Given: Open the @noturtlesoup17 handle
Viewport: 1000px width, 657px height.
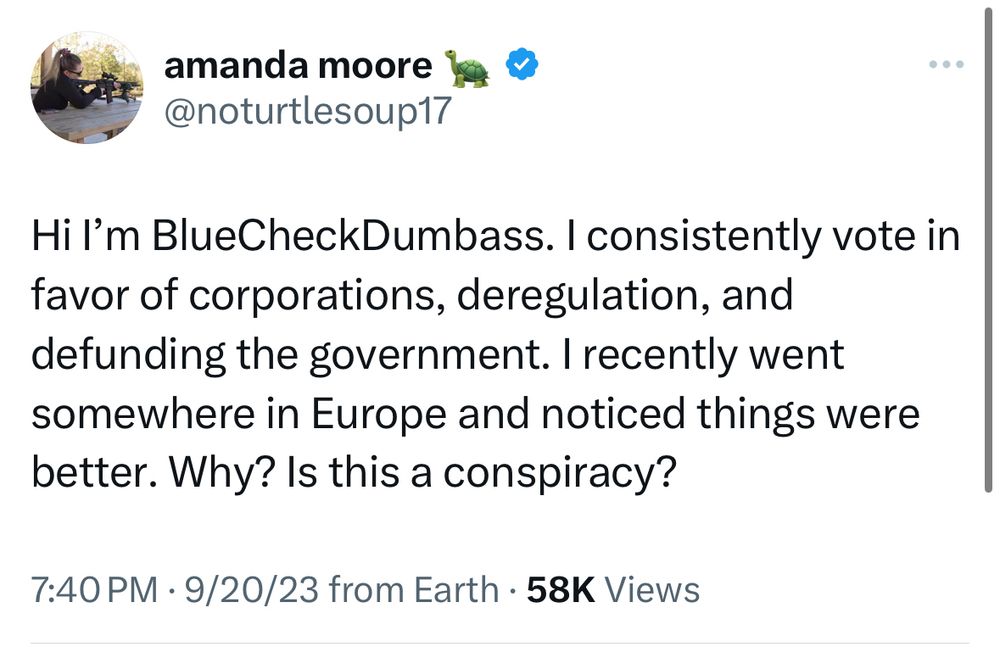Looking at the screenshot, I should (x=307, y=110).
